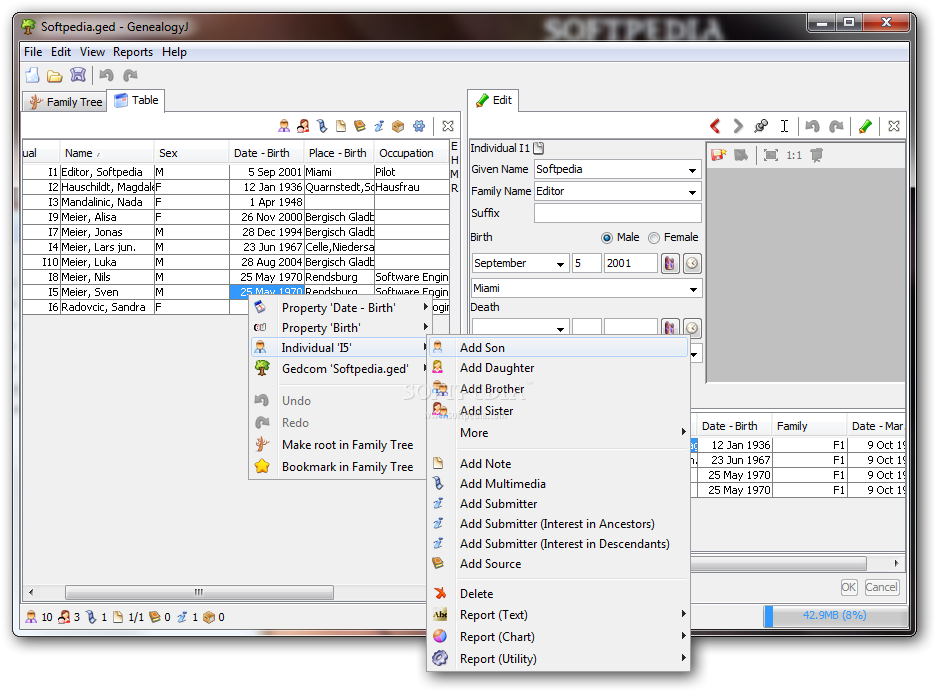
Task: Open the Given Name dropdown
Action: pos(692,170)
